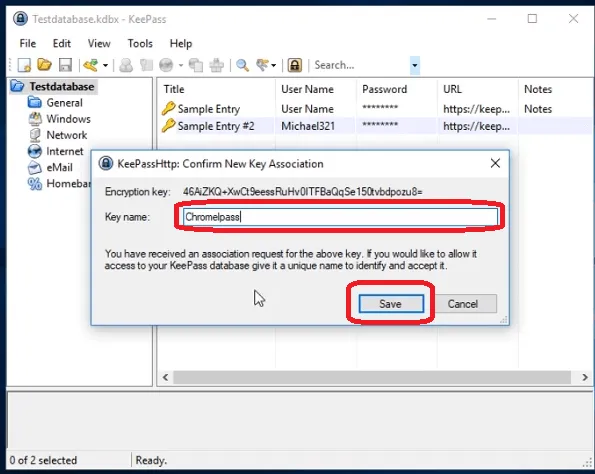The image size is (595, 474).
Task: Click the Add Entry key icon
Action: (x=91, y=65)
